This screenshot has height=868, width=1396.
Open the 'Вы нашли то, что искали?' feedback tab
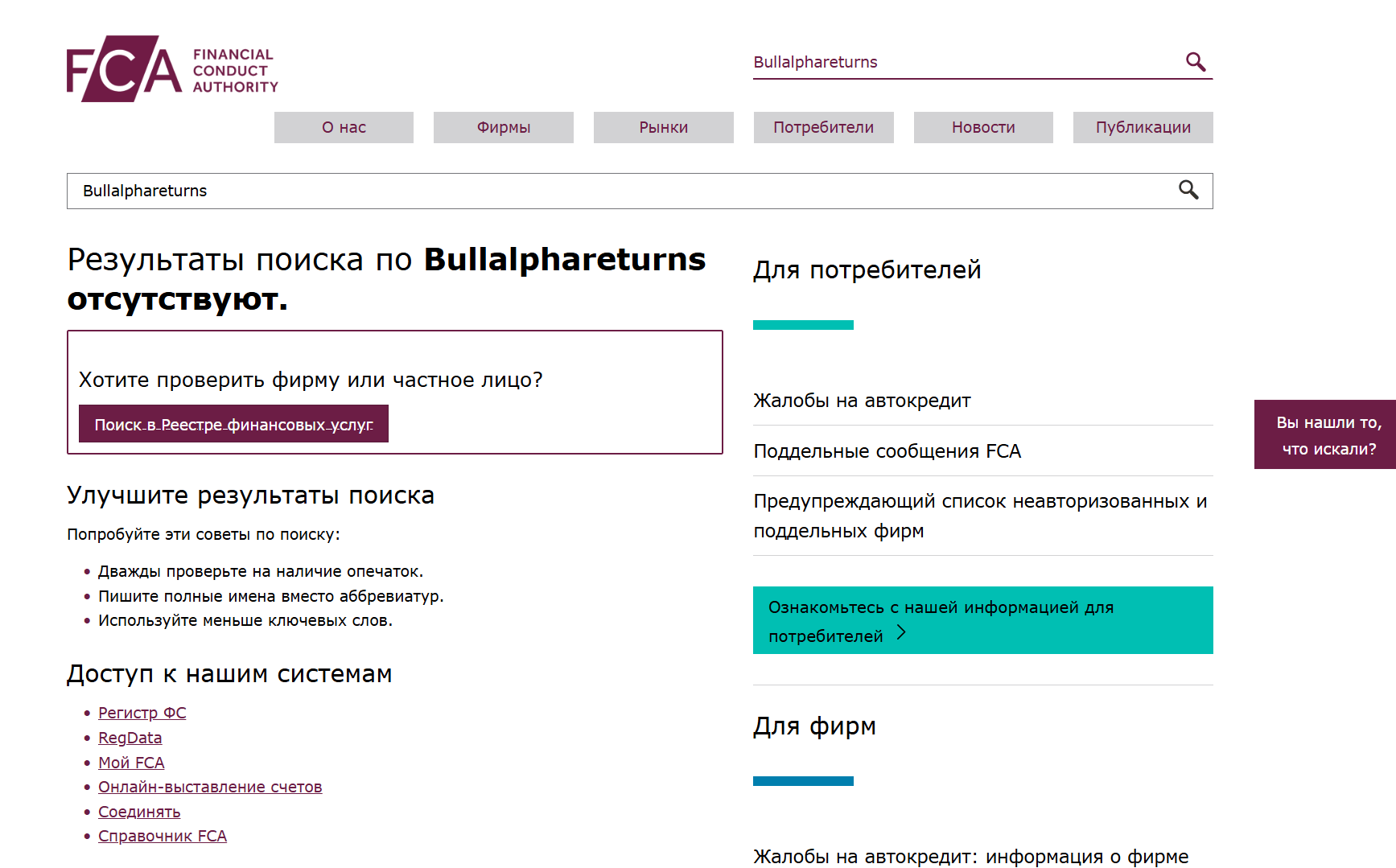click(1325, 434)
